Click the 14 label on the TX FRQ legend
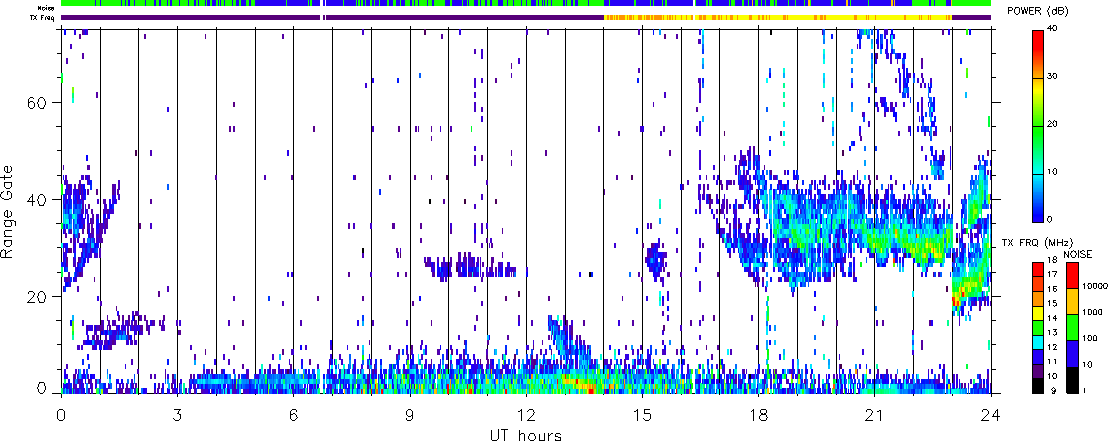 click(1052, 318)
